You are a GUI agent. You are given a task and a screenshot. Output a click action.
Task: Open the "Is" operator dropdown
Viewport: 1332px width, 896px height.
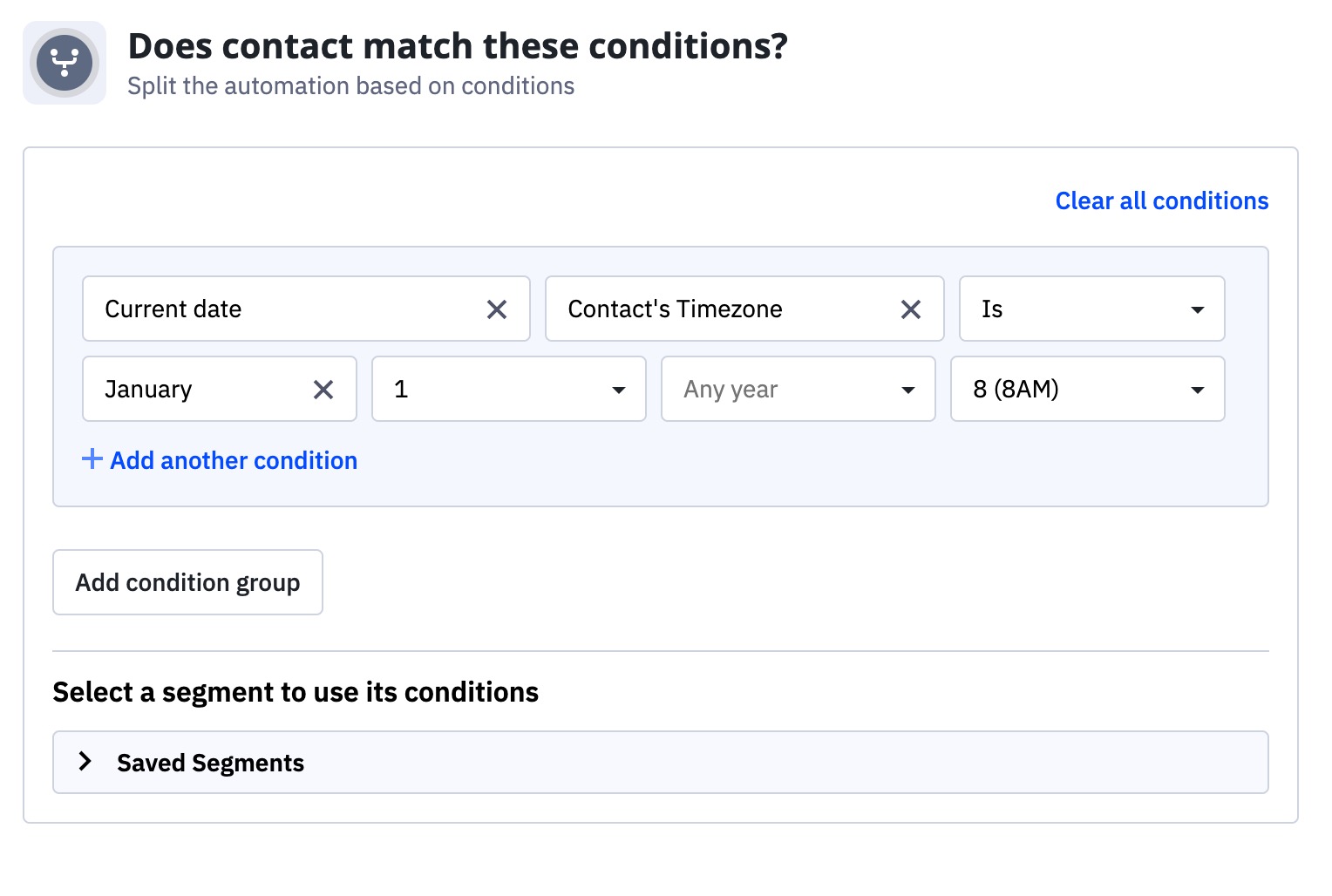point(1091,309)
